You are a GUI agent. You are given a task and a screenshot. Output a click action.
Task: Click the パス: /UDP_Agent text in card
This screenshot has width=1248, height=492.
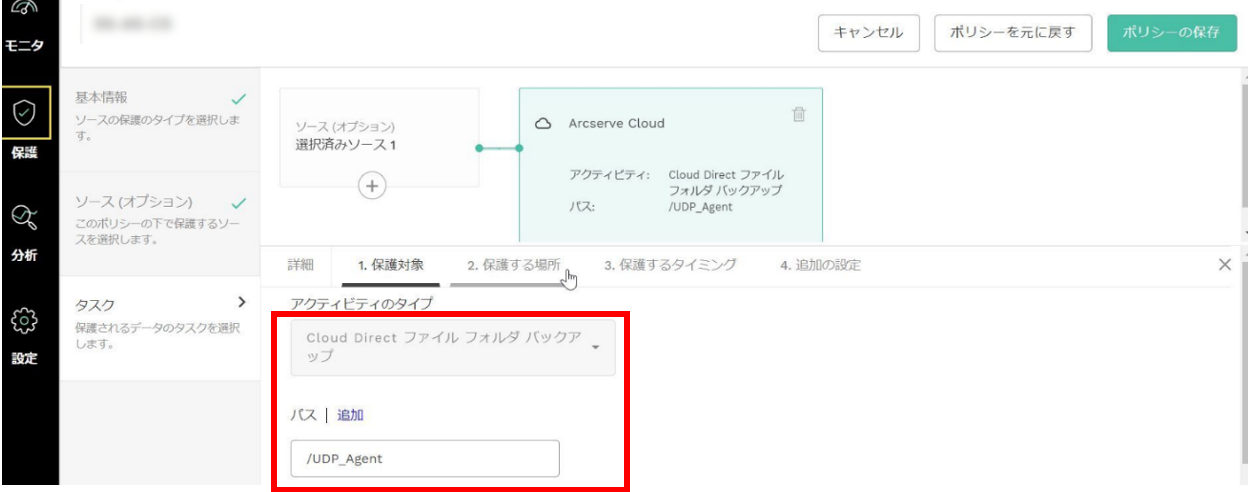point(650,207)
